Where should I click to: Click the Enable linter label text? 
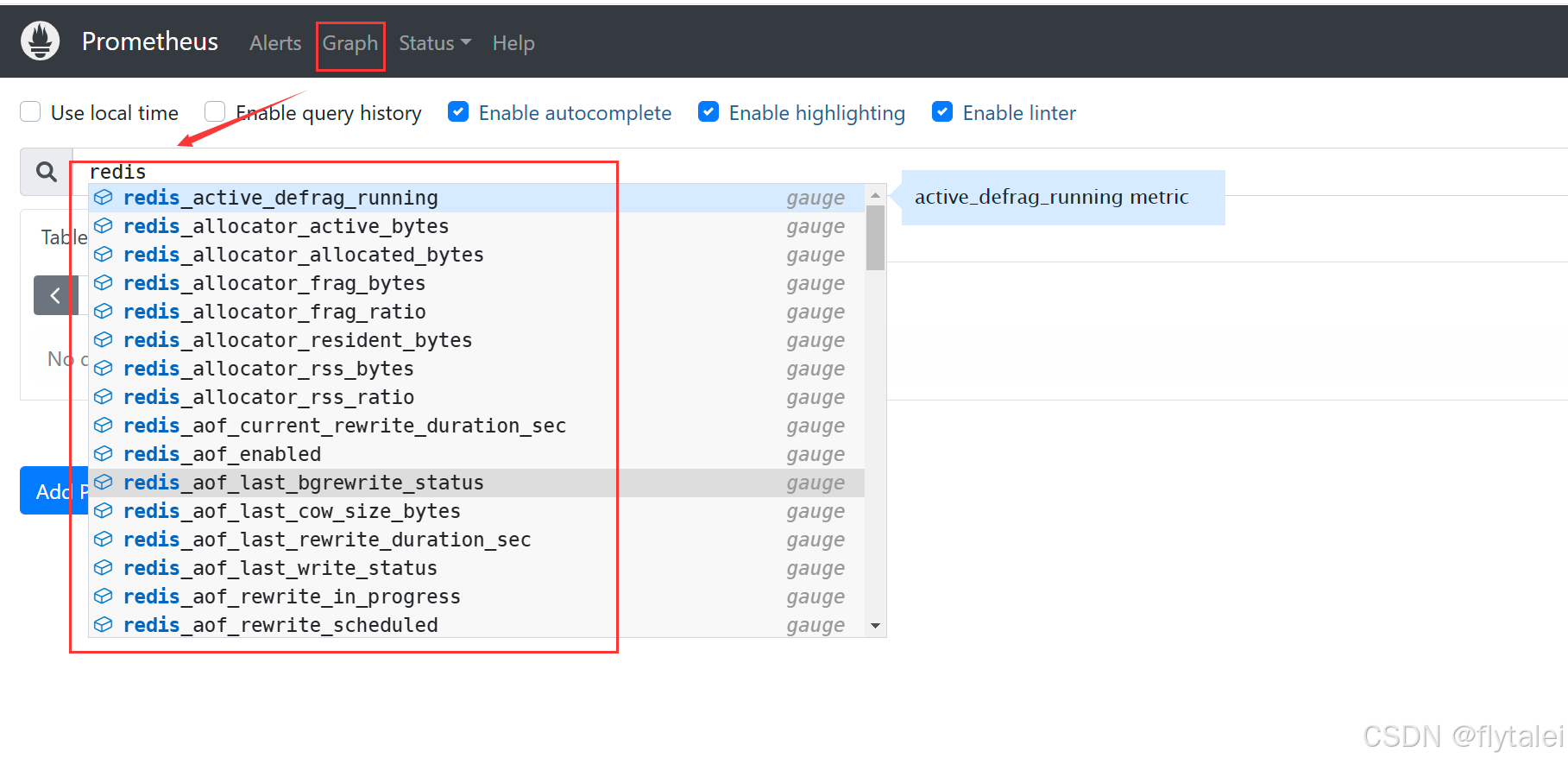[x=1019, y=113]
